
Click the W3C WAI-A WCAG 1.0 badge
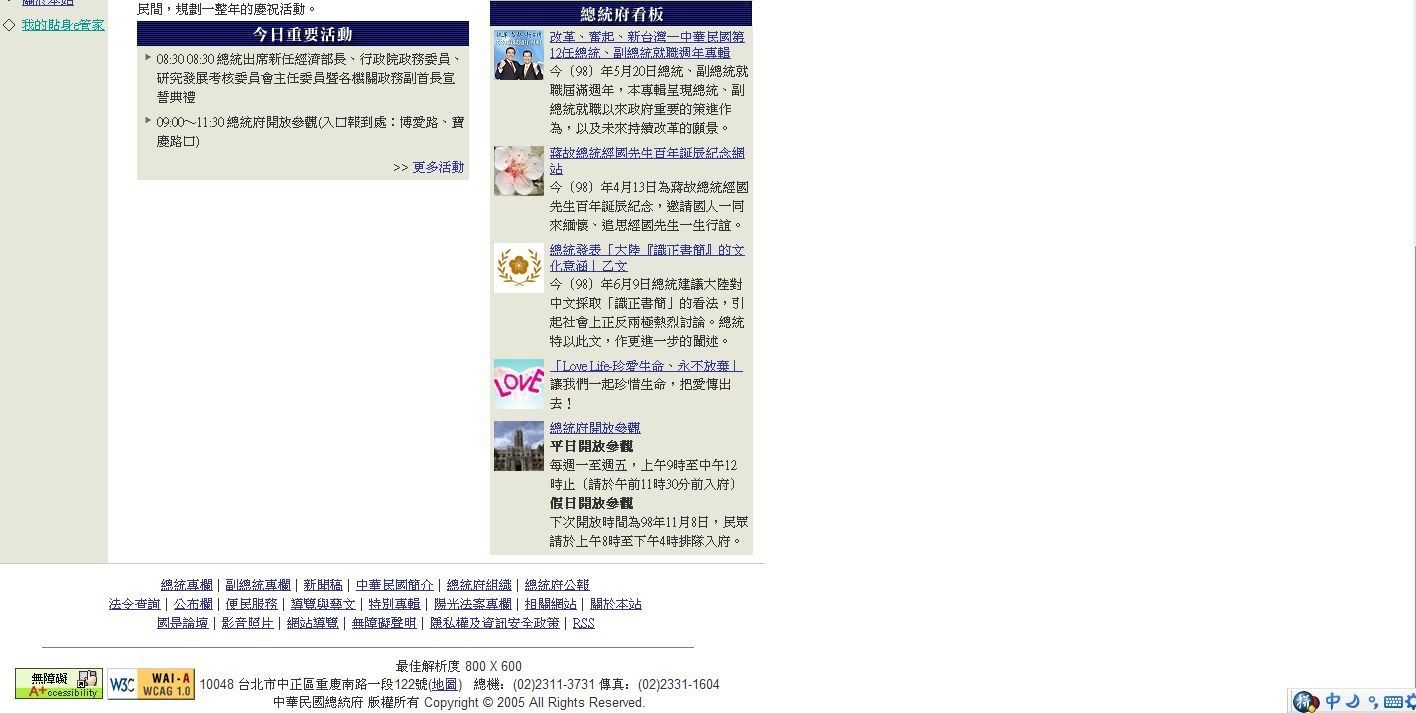151,684
